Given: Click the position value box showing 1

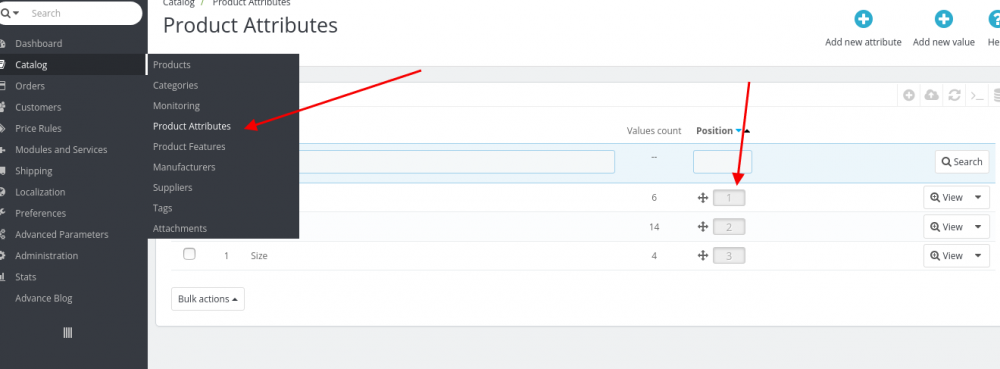Looking at the screenshot, I should 729,198.
